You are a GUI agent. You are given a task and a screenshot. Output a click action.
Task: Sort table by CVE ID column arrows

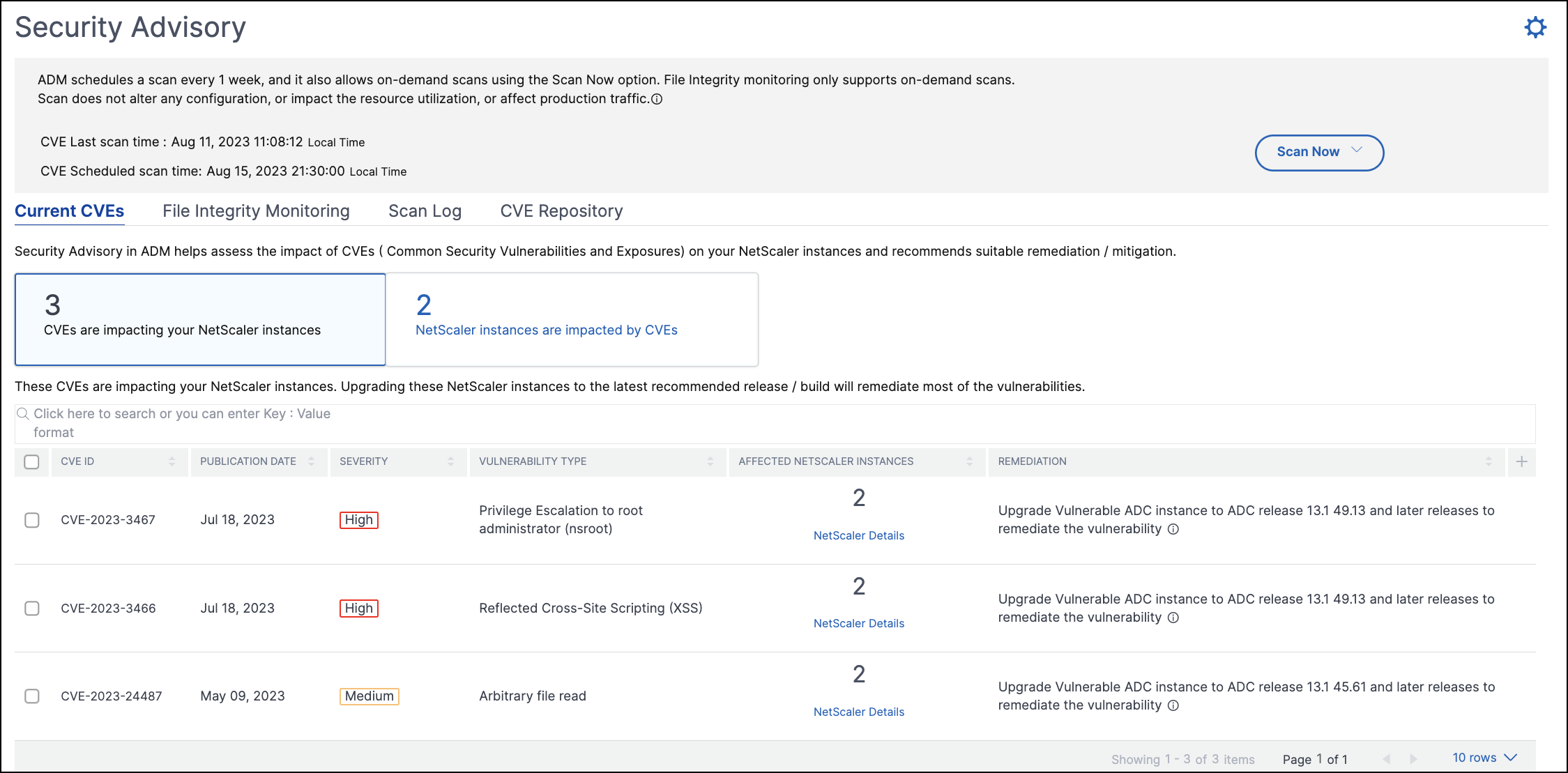point(172,461)
